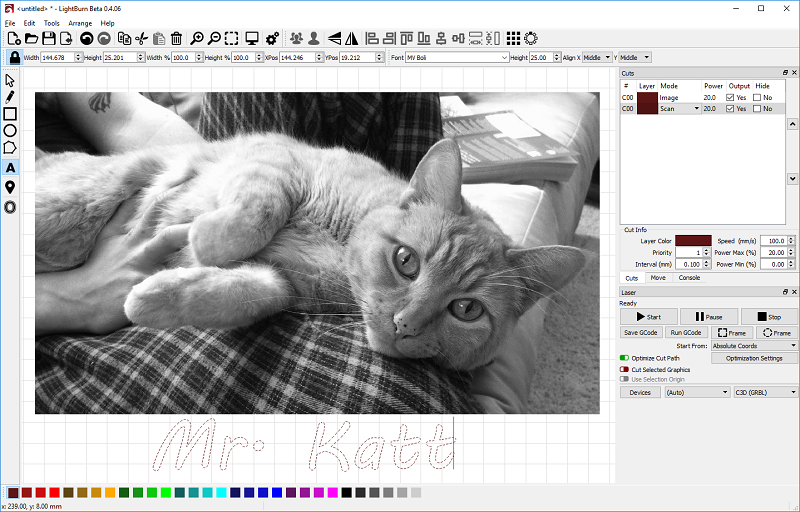Uncheck Output for the Image layer

pyautogui.click(x=731, y=98)
